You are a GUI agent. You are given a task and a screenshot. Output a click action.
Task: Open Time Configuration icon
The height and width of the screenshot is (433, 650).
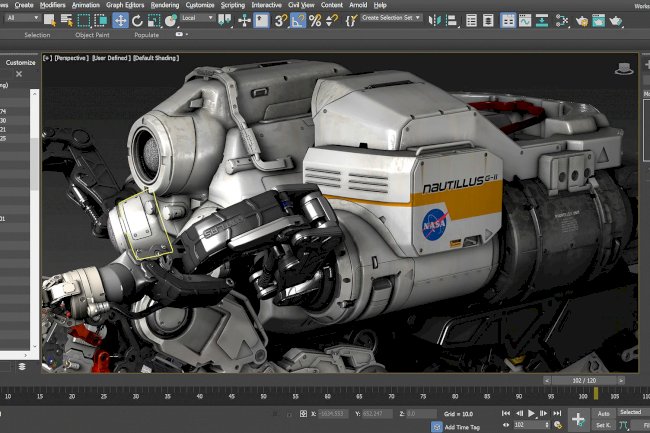click(x=558, y=425)
